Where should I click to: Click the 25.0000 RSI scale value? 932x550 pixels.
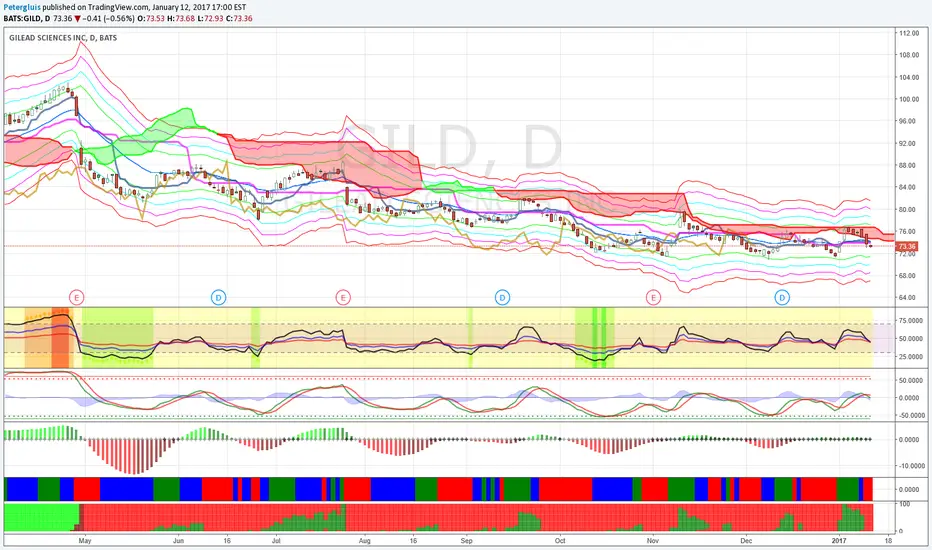(x=910, y=357)
